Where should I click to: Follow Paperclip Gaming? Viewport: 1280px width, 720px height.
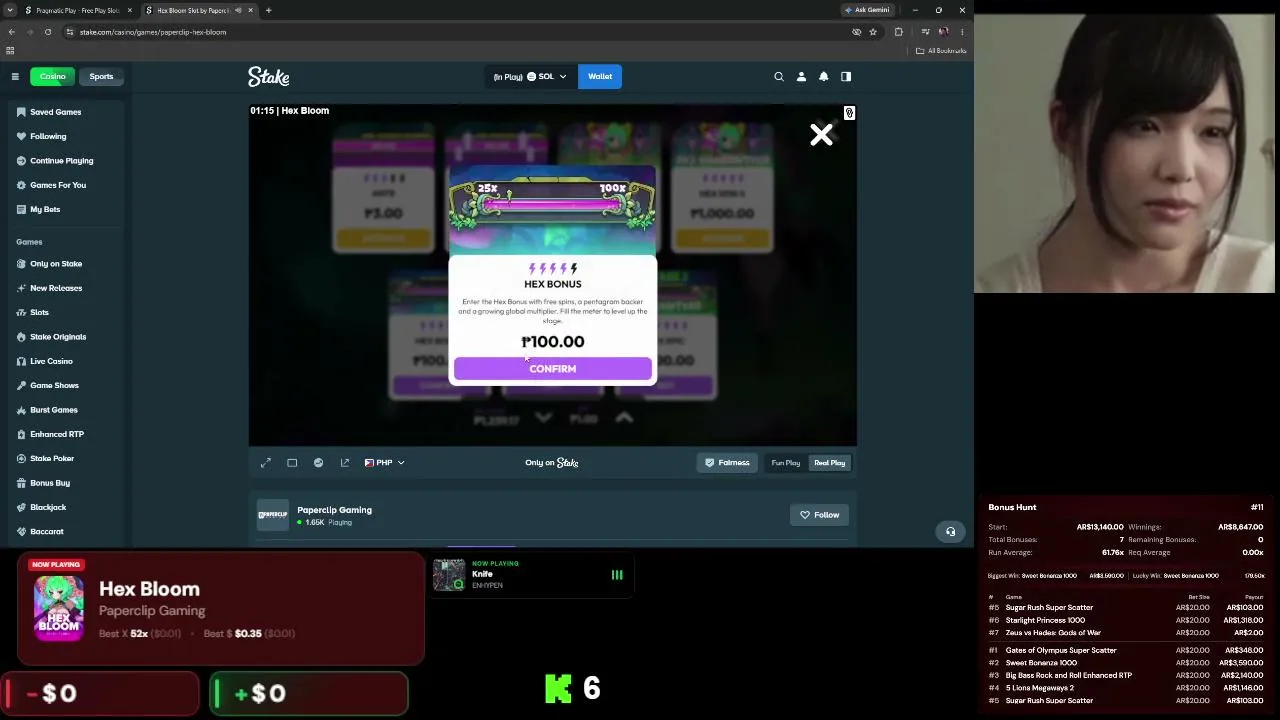click(x=819, y=515)
